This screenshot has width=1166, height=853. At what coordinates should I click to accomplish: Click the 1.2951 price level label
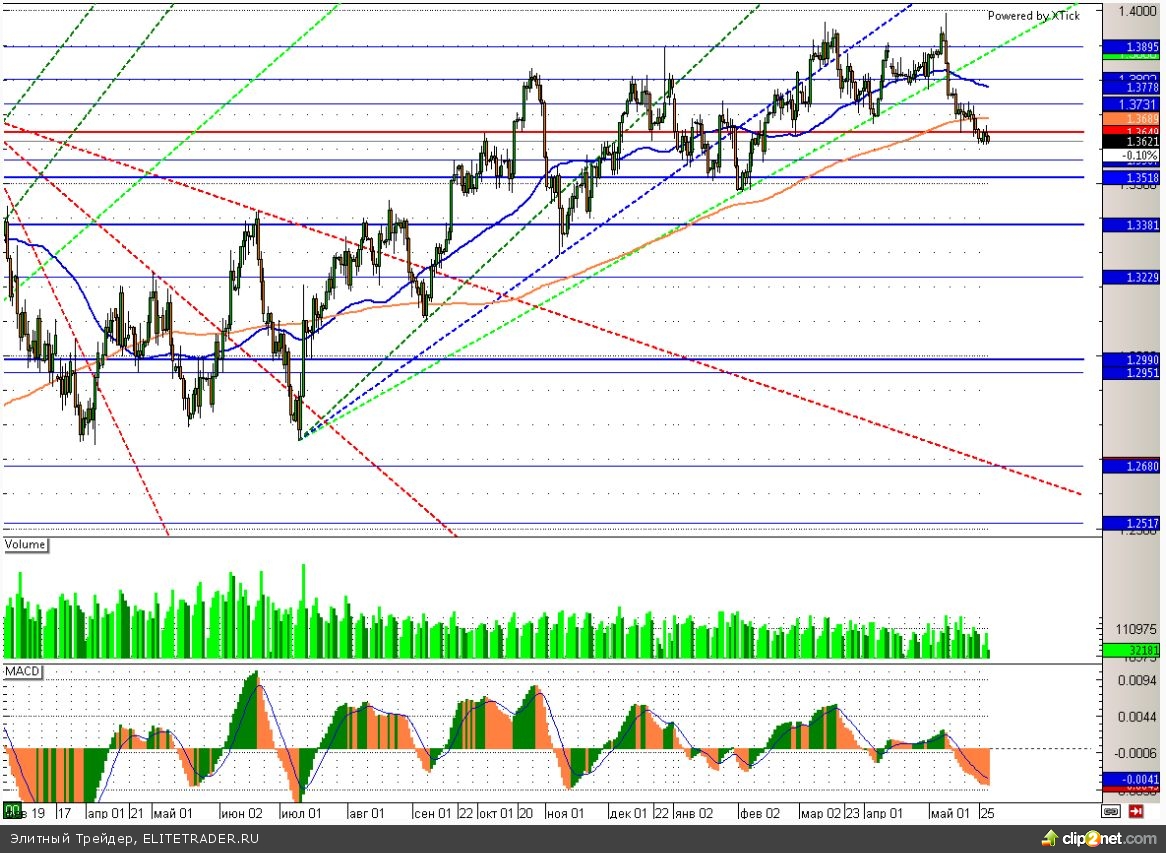point(1131,373)
